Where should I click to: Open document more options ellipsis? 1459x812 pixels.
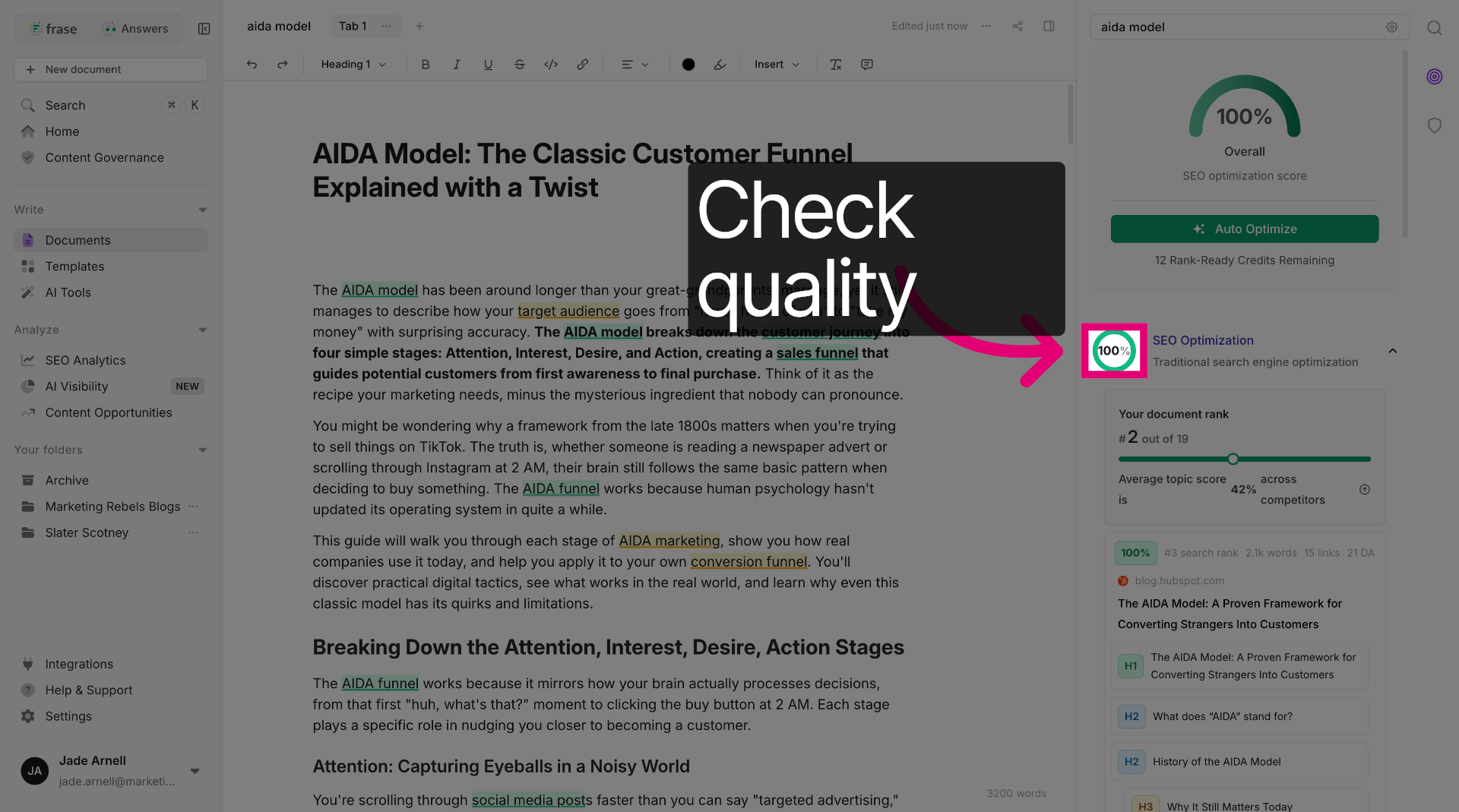[986, 26]
